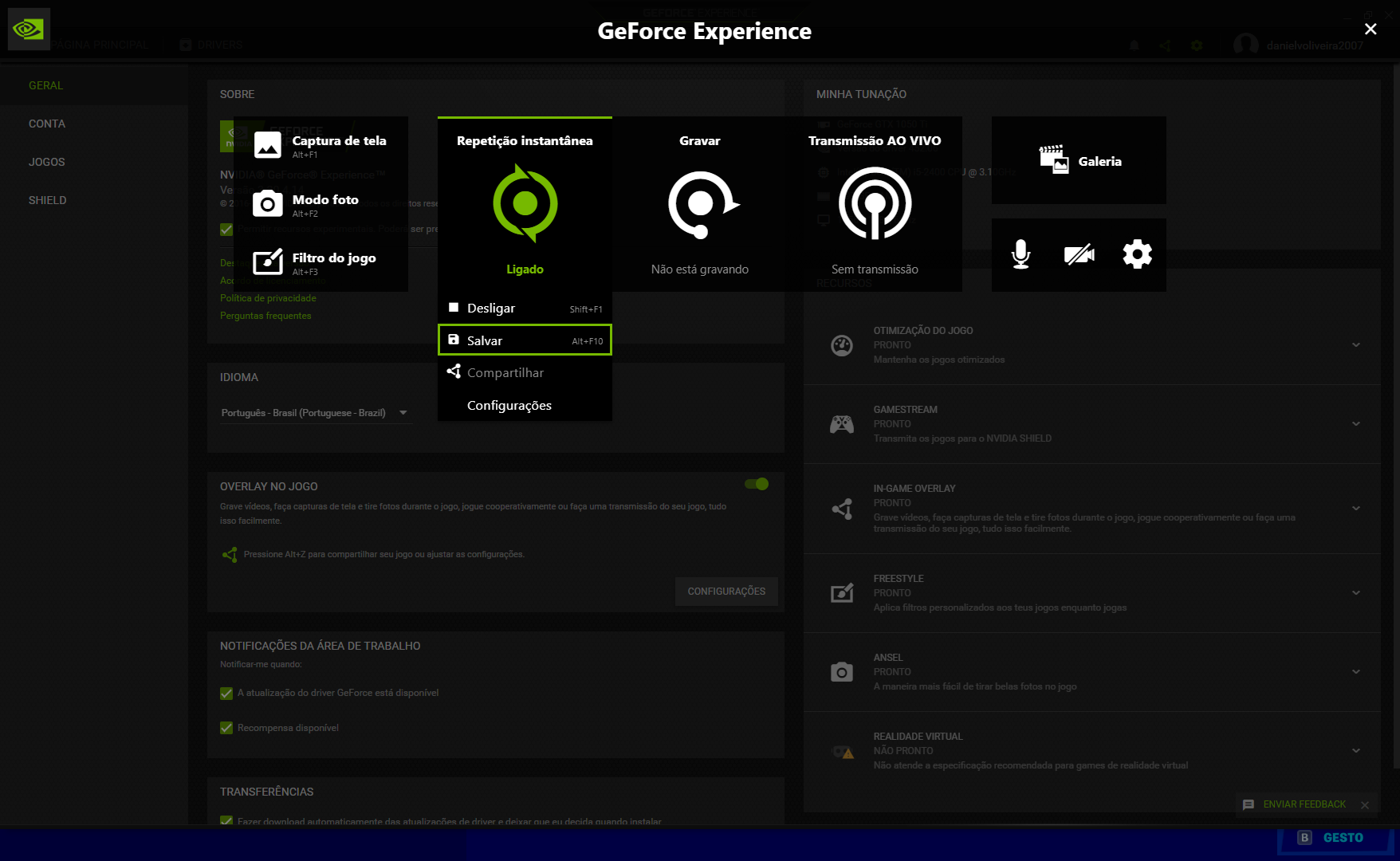The image size is (1400, 861).
Task: Open the Transmissão AO VIVO broadcast icon
Action: click(x=875, y=203)
